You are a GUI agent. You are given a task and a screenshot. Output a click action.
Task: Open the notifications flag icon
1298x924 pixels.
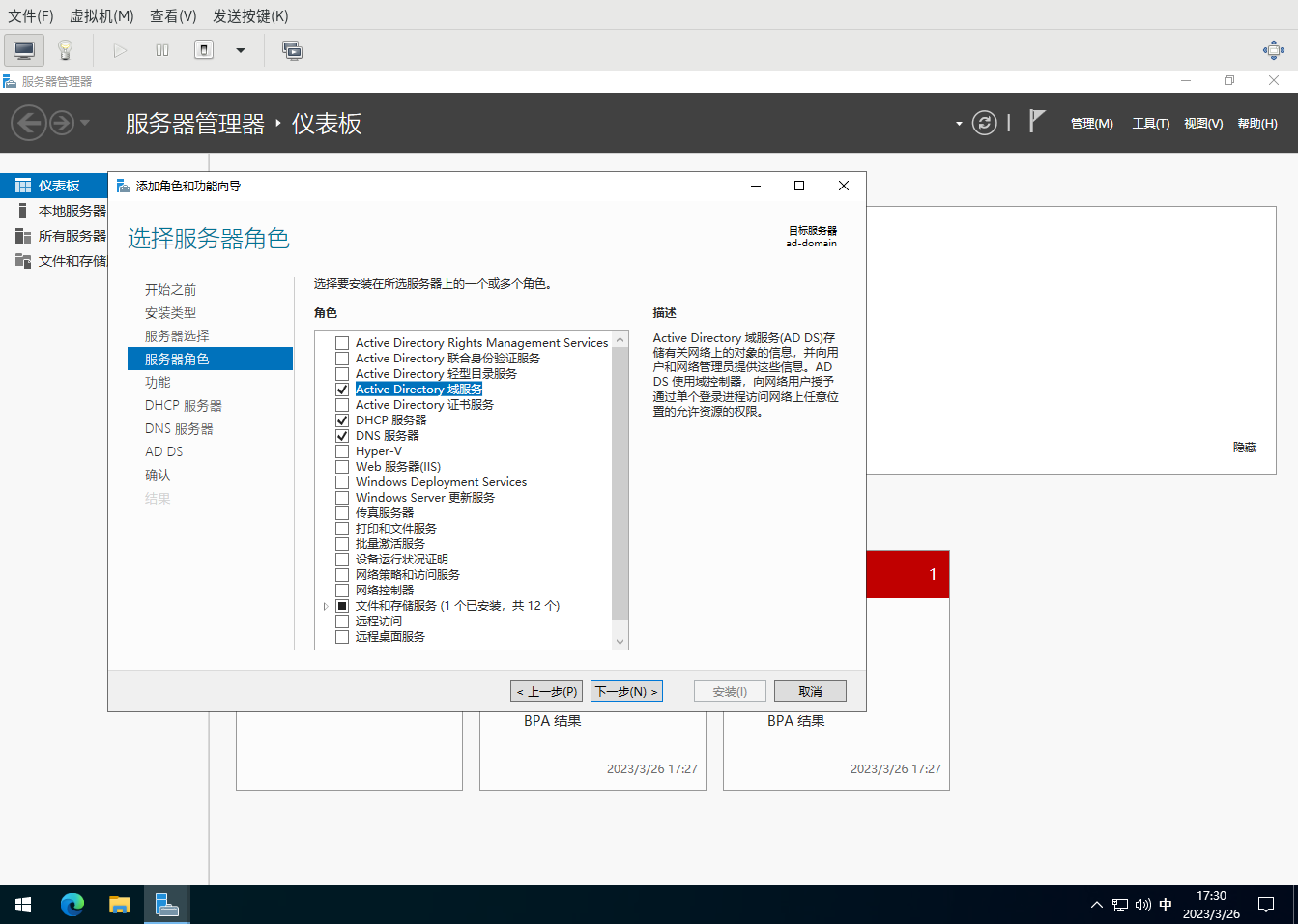[x=1036, y=122]
